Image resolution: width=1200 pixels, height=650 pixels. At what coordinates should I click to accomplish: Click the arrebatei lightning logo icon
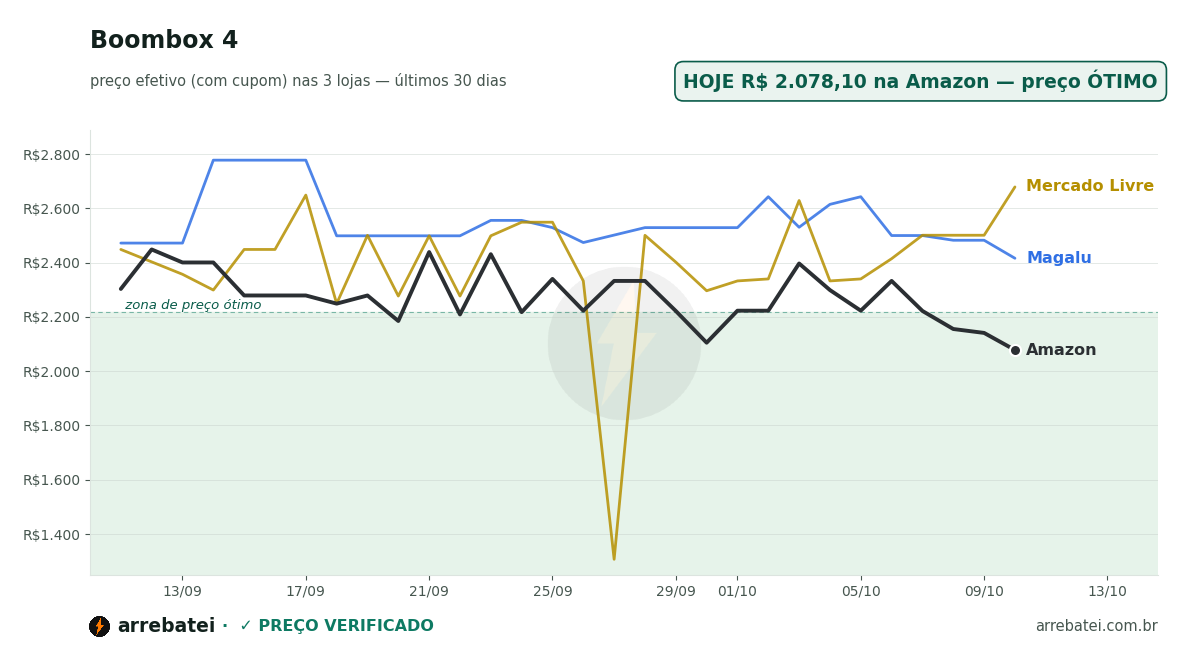pyautogui.click(x=99, y=626)
